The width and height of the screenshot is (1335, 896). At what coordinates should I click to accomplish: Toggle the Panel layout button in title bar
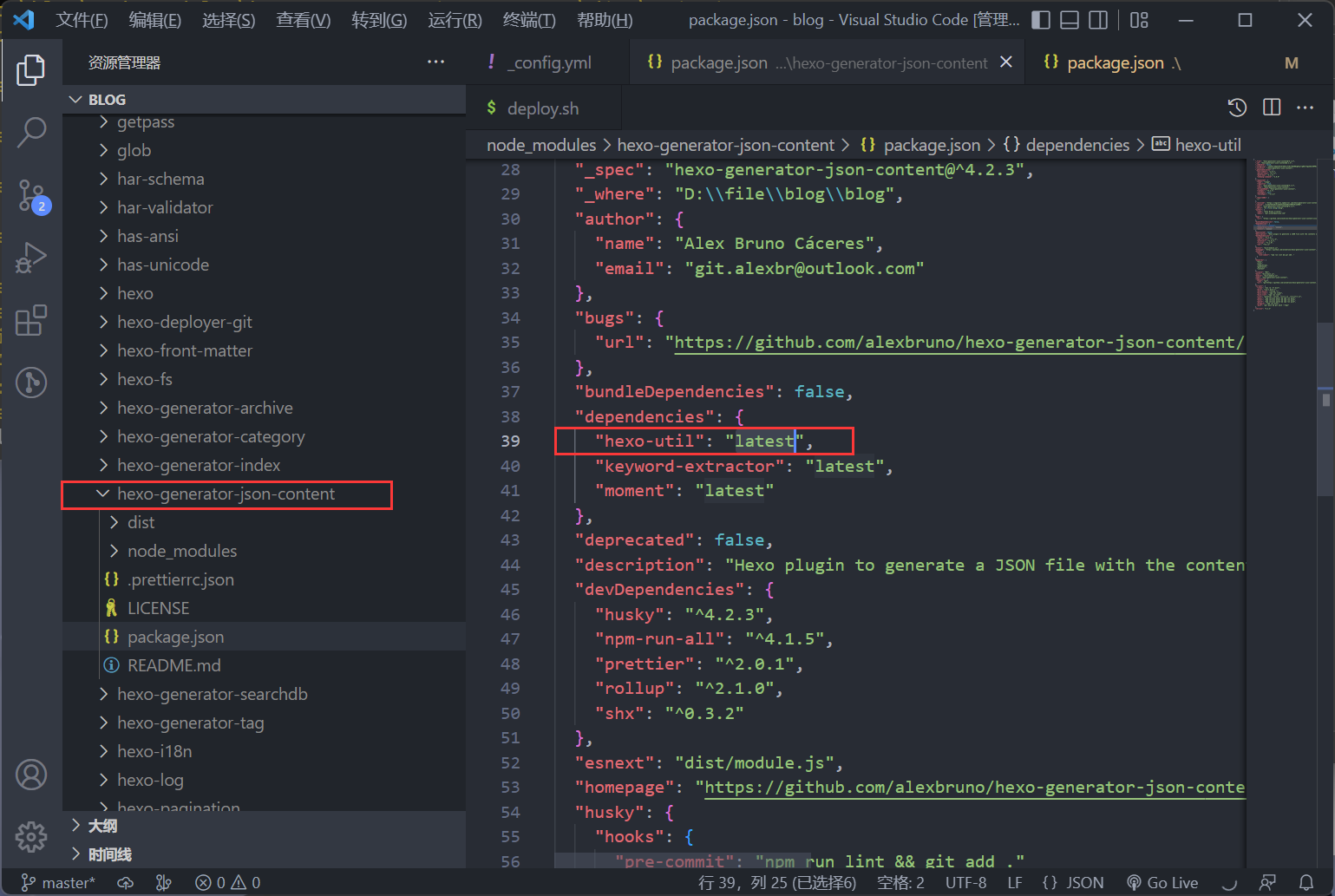coord(1069,19)
